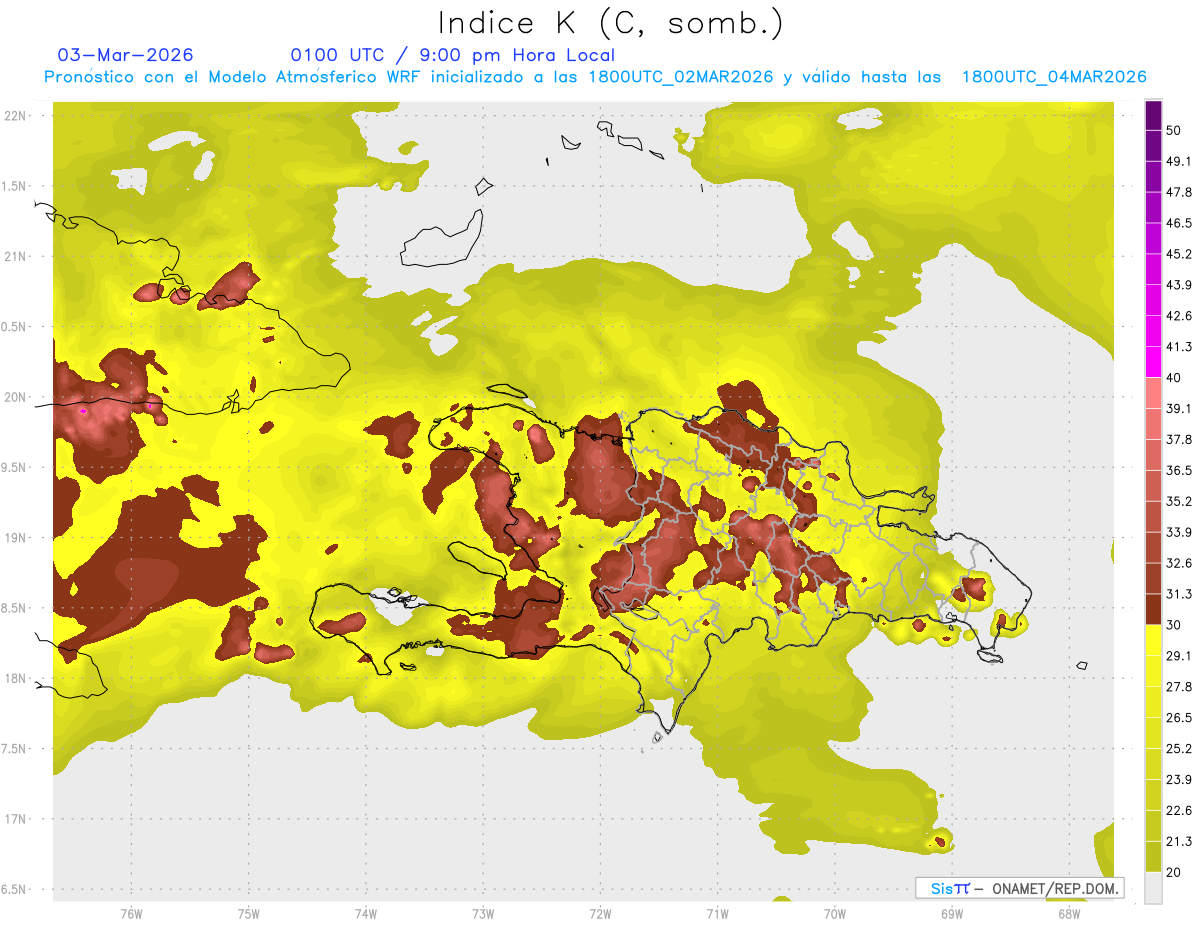Click the legend value "47.8"
1200x927 pixels.
(1179, 192)
